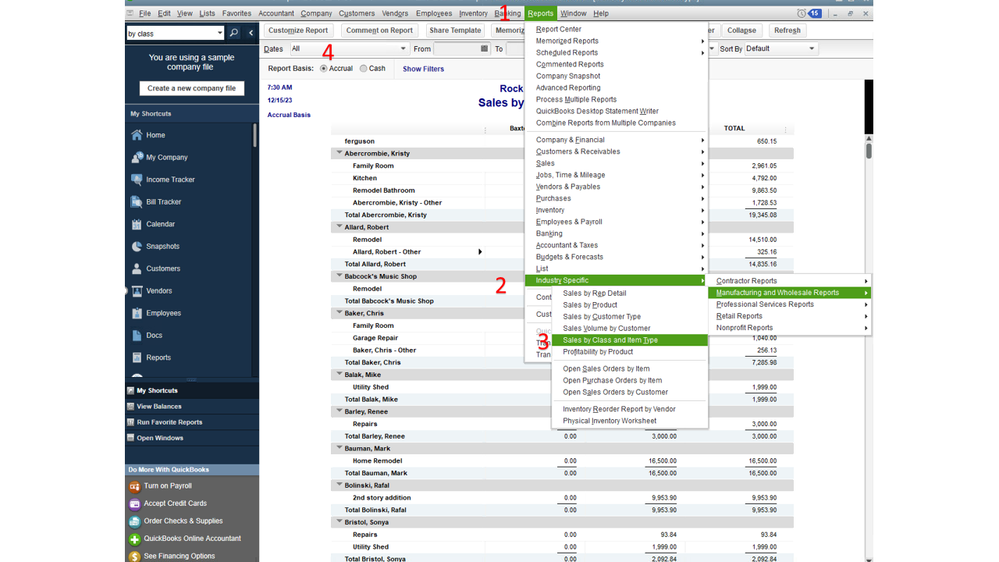Click the report vertical scrollbar thumb
The height and width of the screenshot is (562, 999).
tap(868, 151)
